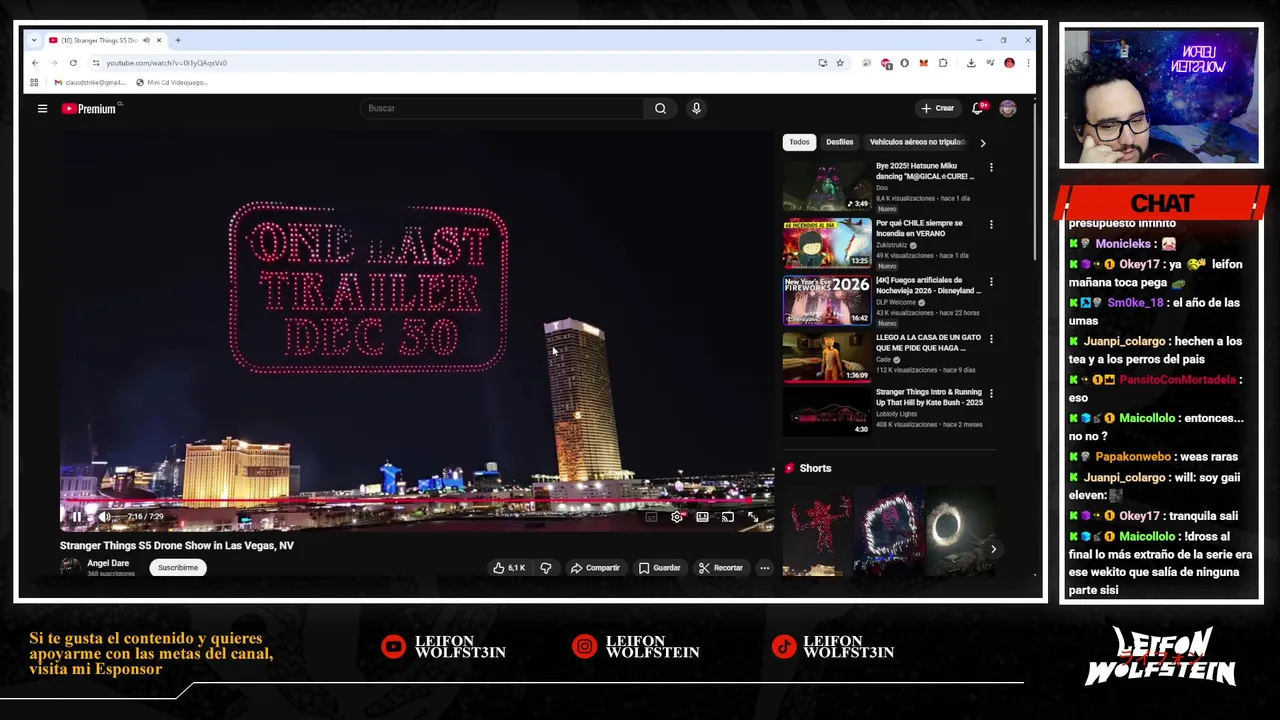Open options for Bye 2025 Hatsune Miku video
This screenshot has width=1280, height=720.
[x=991, y=168]
